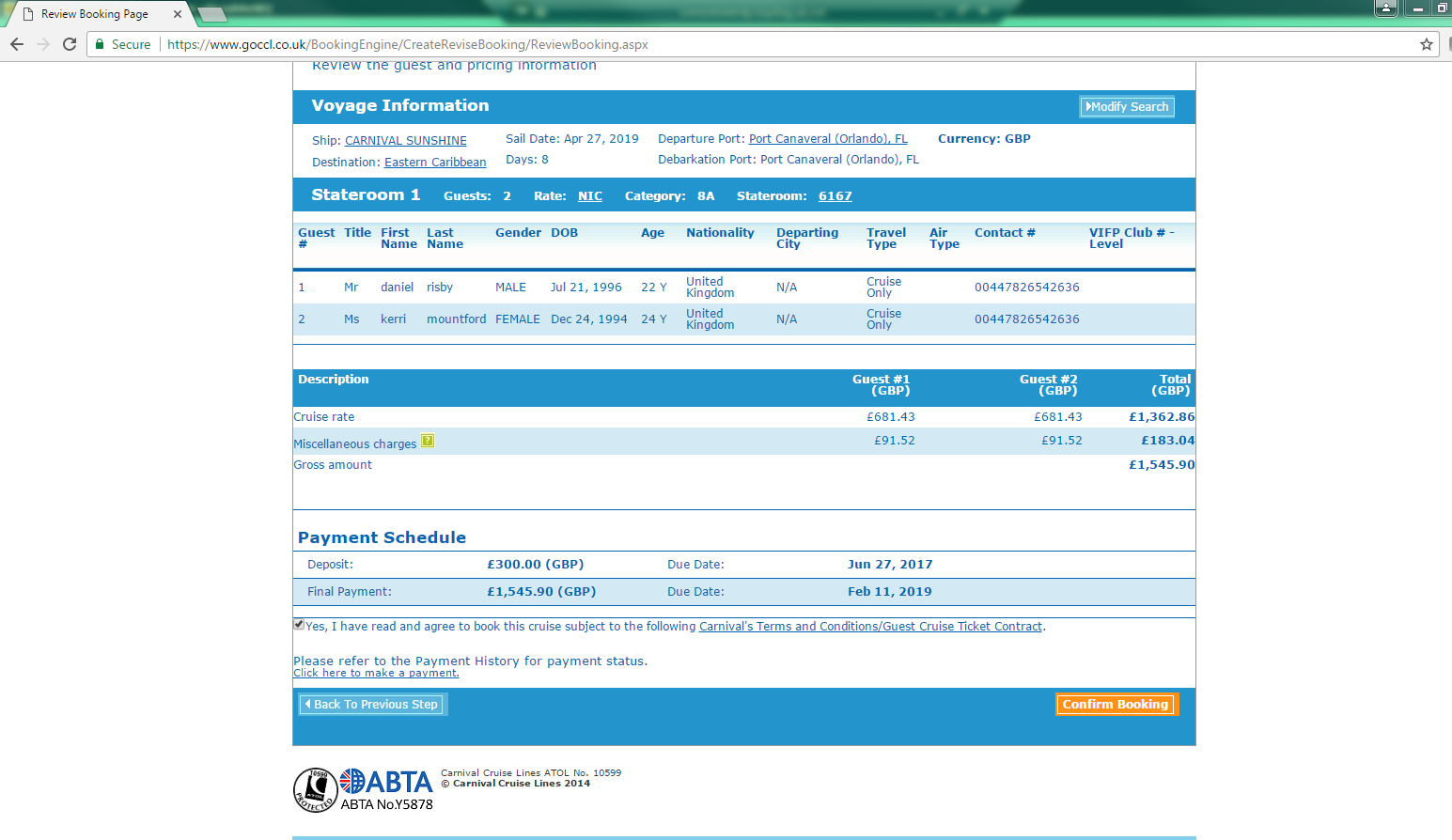Open stateroom 6167 link
Image resolution: width=1452 pixels, height=840 pixels.
(835, 196)
